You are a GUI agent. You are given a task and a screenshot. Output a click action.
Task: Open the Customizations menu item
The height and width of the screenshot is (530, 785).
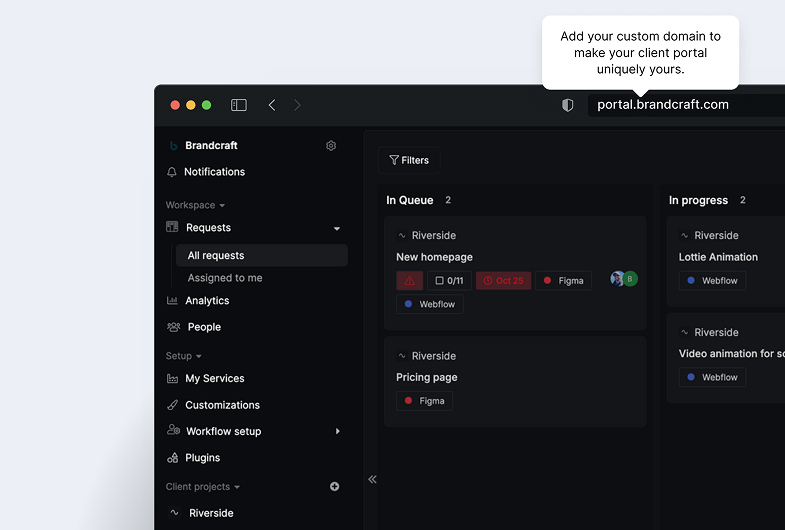tap(222, 405)
